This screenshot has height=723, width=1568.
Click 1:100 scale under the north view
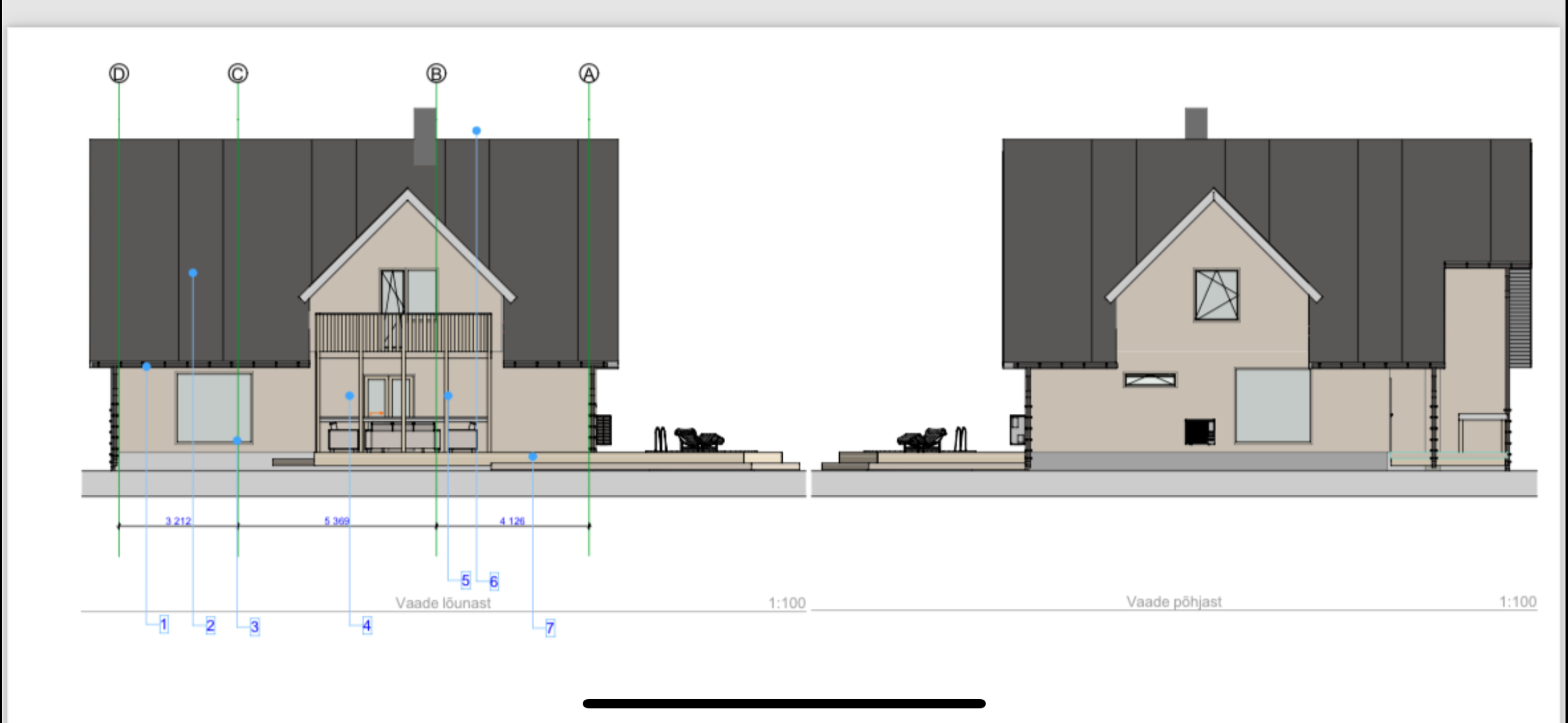[1517, 601]
